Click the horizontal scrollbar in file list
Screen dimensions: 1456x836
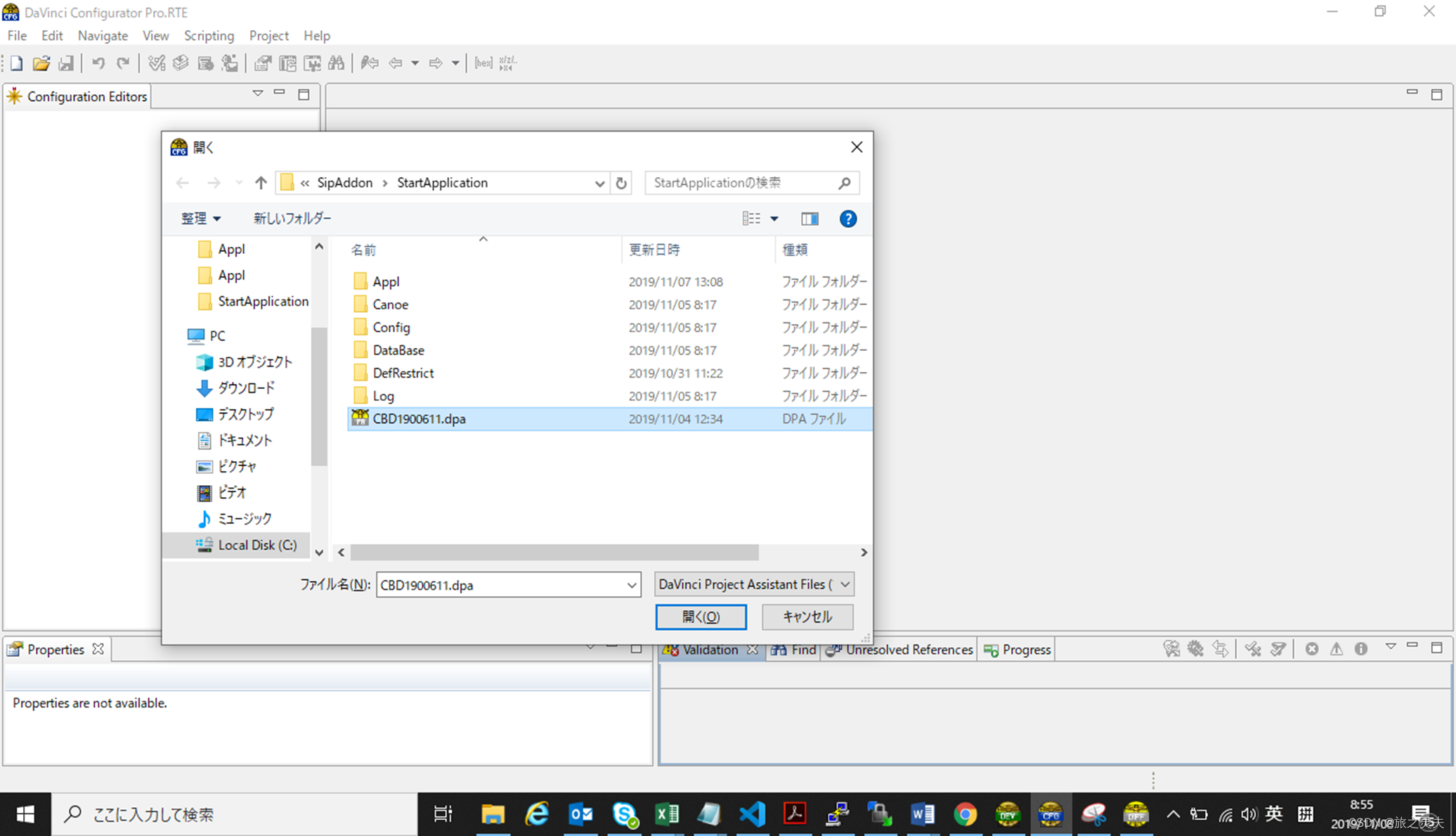coord(554,553)
